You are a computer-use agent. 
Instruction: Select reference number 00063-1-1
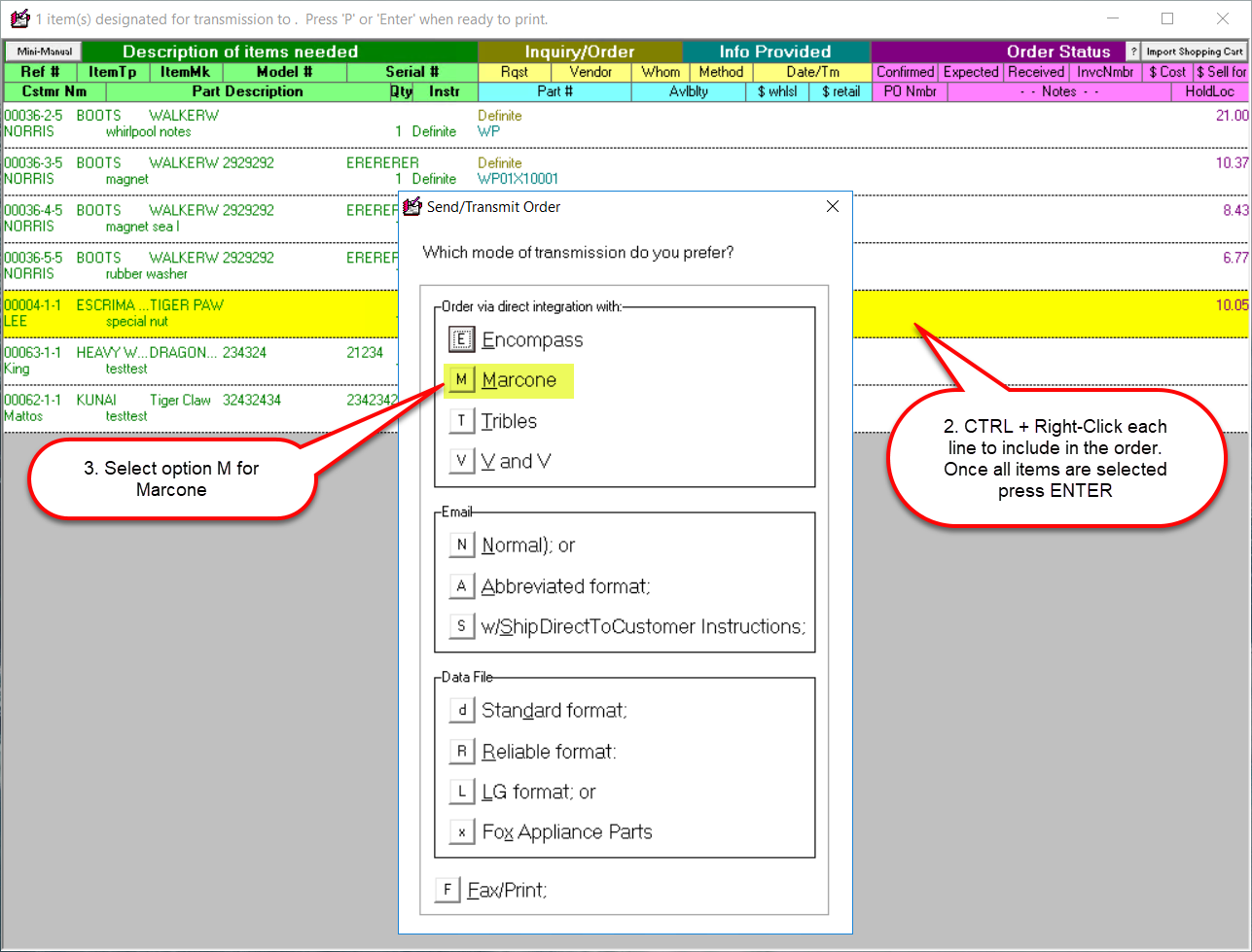(x=34, y=353)
